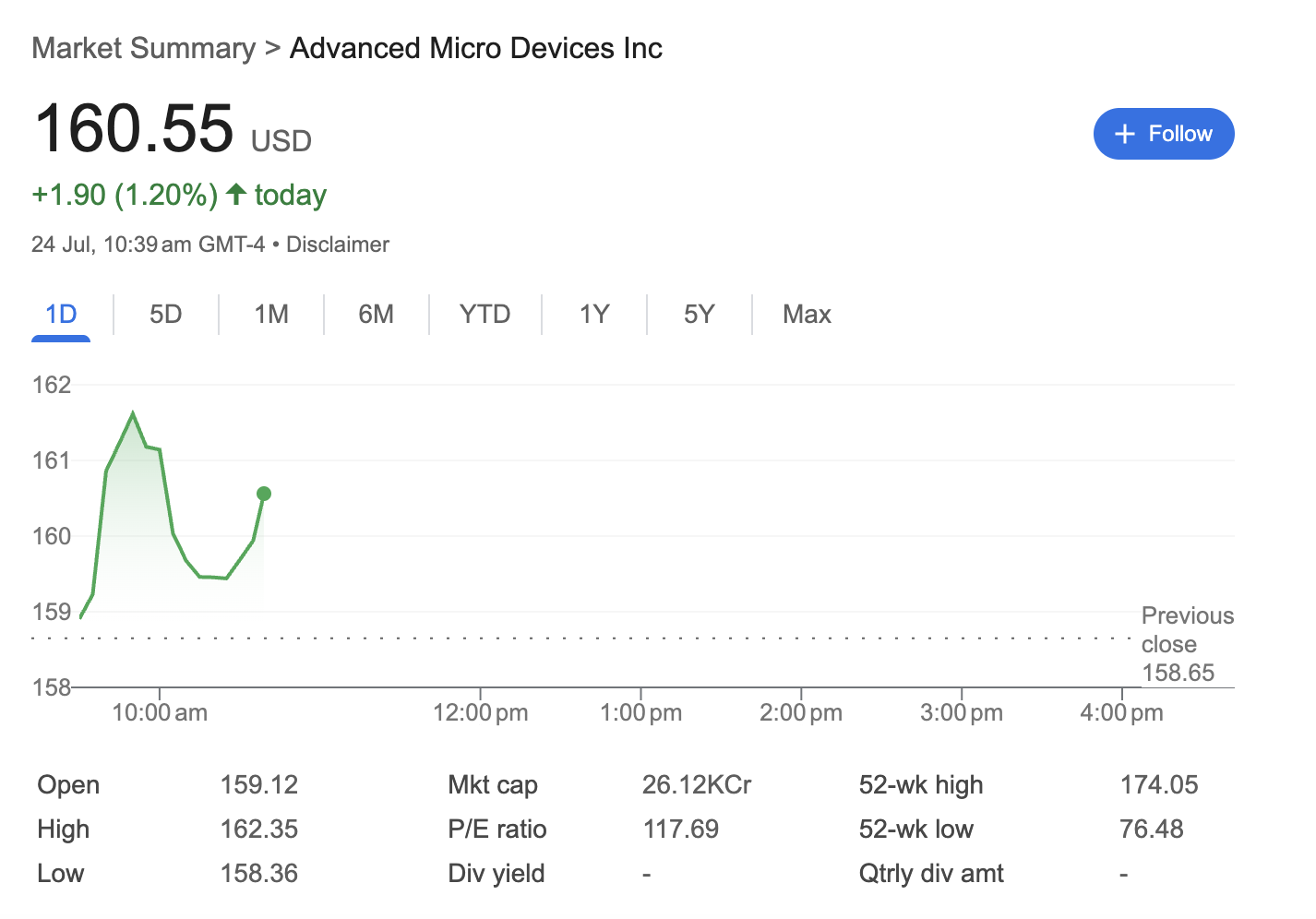Image resolution: width=1316 pixels, height=919 pixels.
Task: Click the 160.55 price value
Action: tap(134, 127)
